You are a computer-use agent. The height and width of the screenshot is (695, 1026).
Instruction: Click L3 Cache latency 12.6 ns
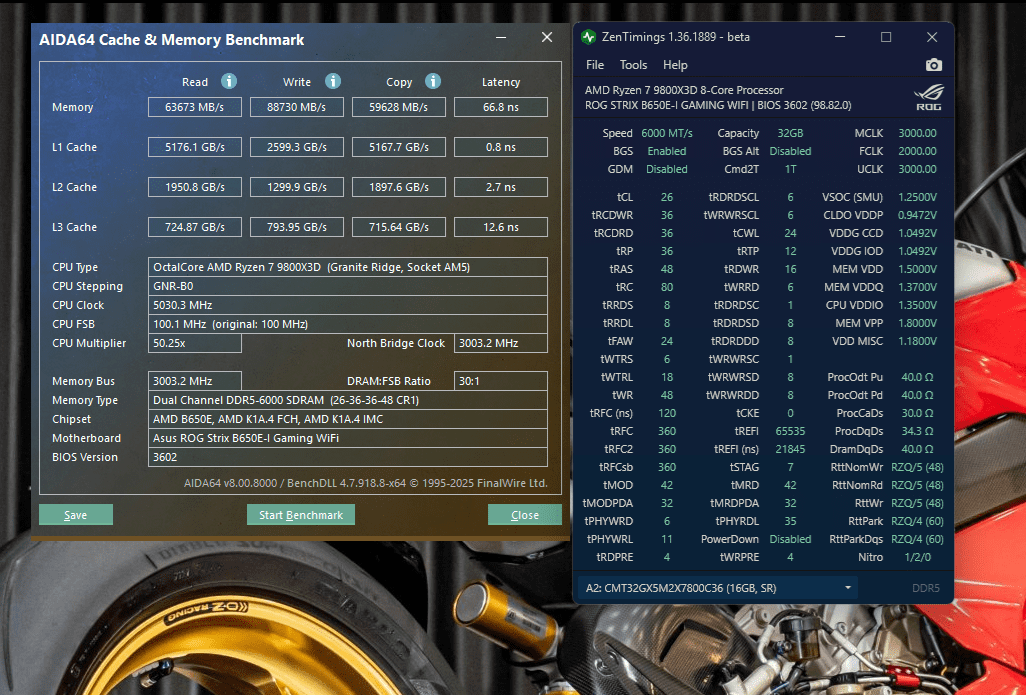coord(501,227)
